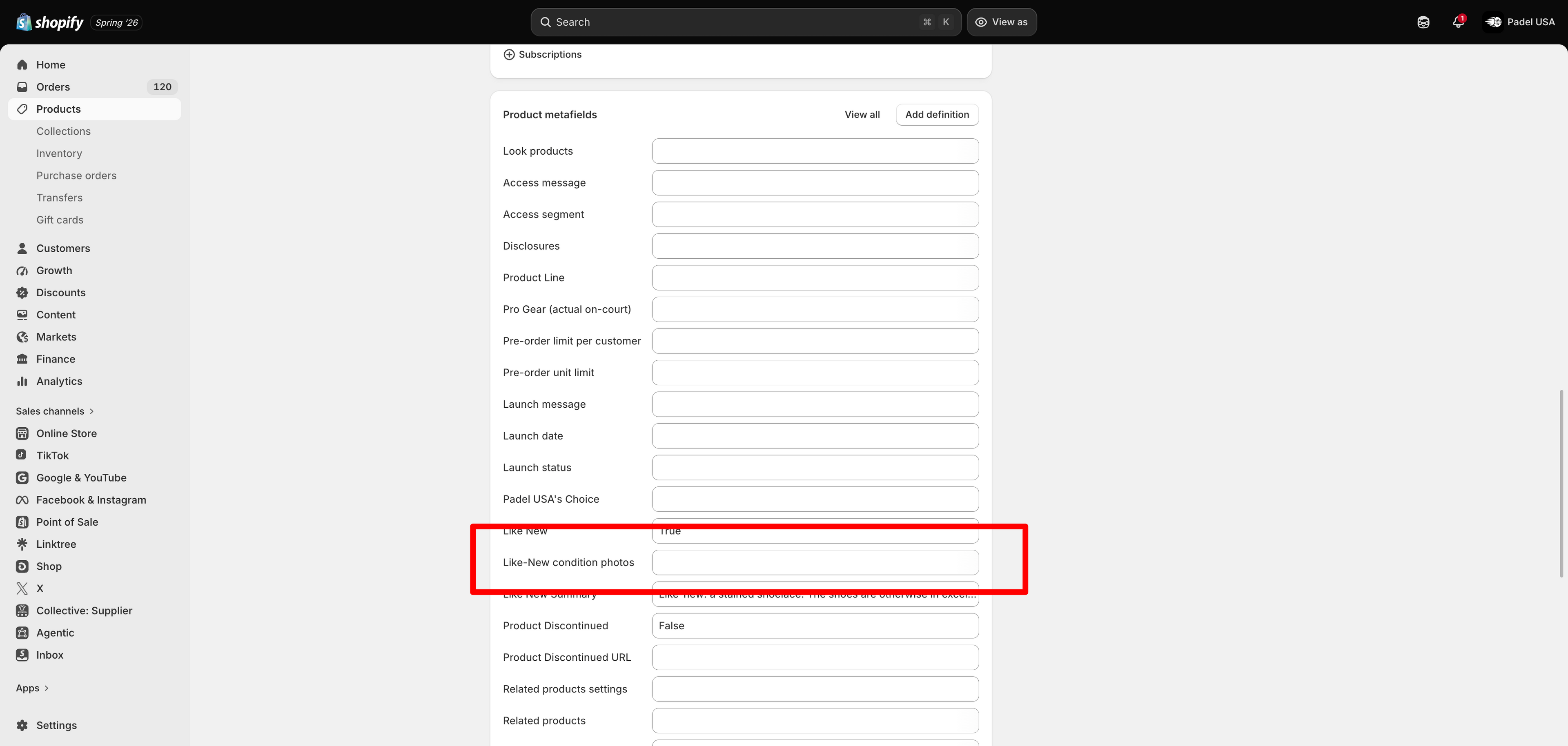Open Gift cards in the sidebar
This screenshot has height=746, width=1568.
(x=60, y=220)
